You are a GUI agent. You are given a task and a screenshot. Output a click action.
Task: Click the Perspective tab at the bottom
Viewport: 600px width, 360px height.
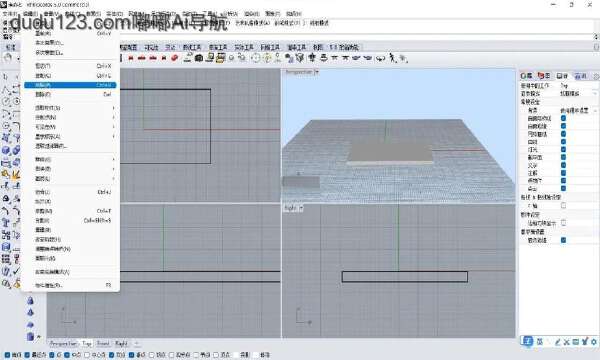pyautogui.click(x=64, y=344)
